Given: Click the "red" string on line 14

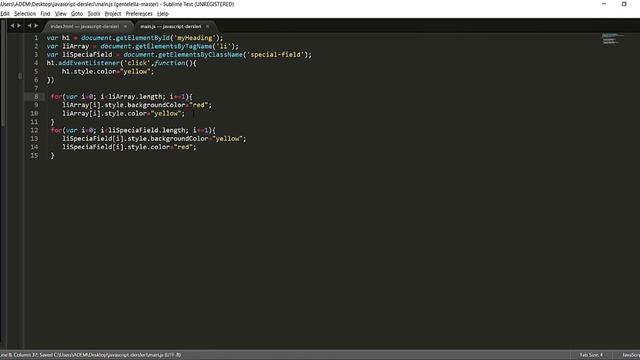Looking at the screenshot, I should click(x=183, y=147).
